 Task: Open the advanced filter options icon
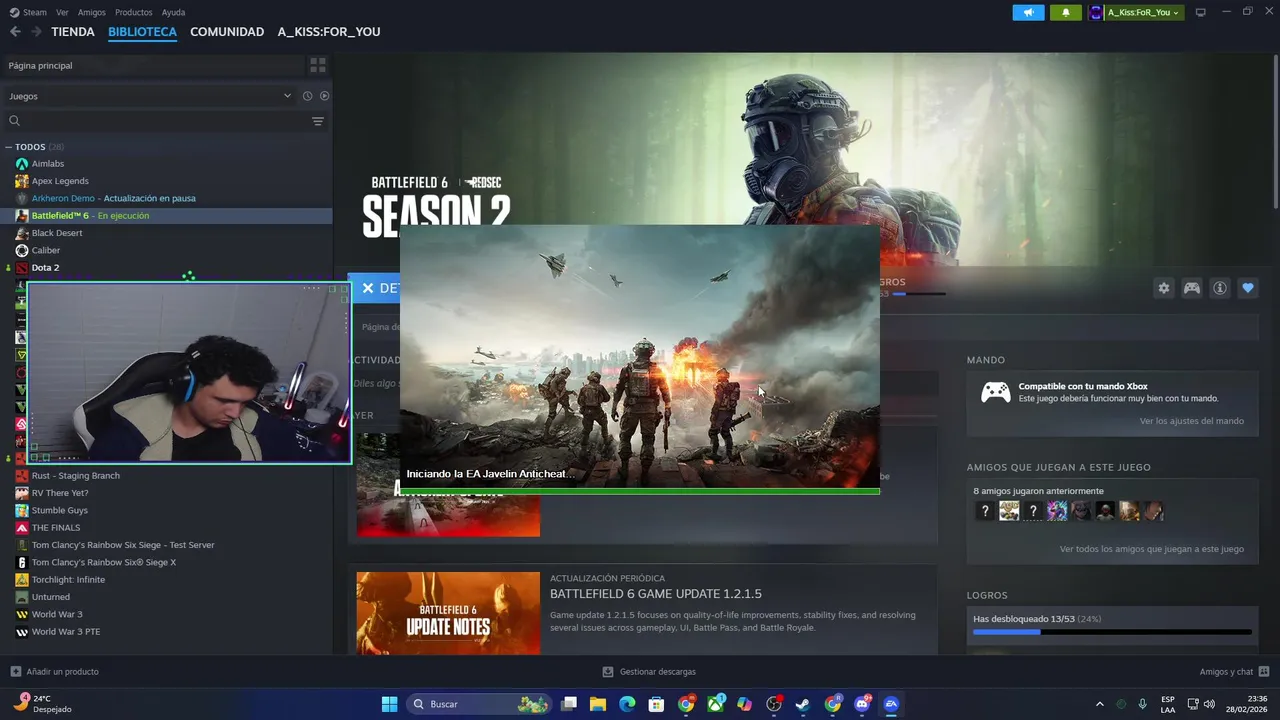(x=318, y=121)
